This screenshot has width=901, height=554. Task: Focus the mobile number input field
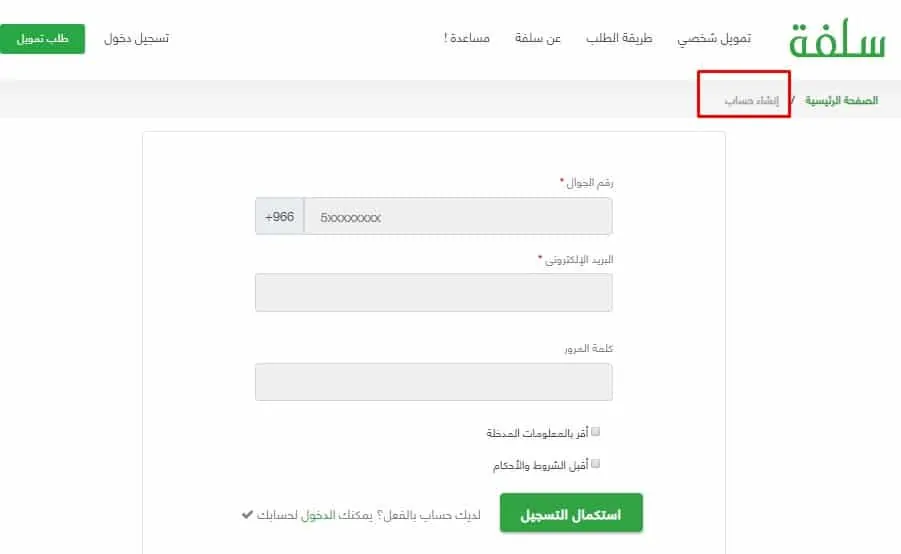click(458, 217)
